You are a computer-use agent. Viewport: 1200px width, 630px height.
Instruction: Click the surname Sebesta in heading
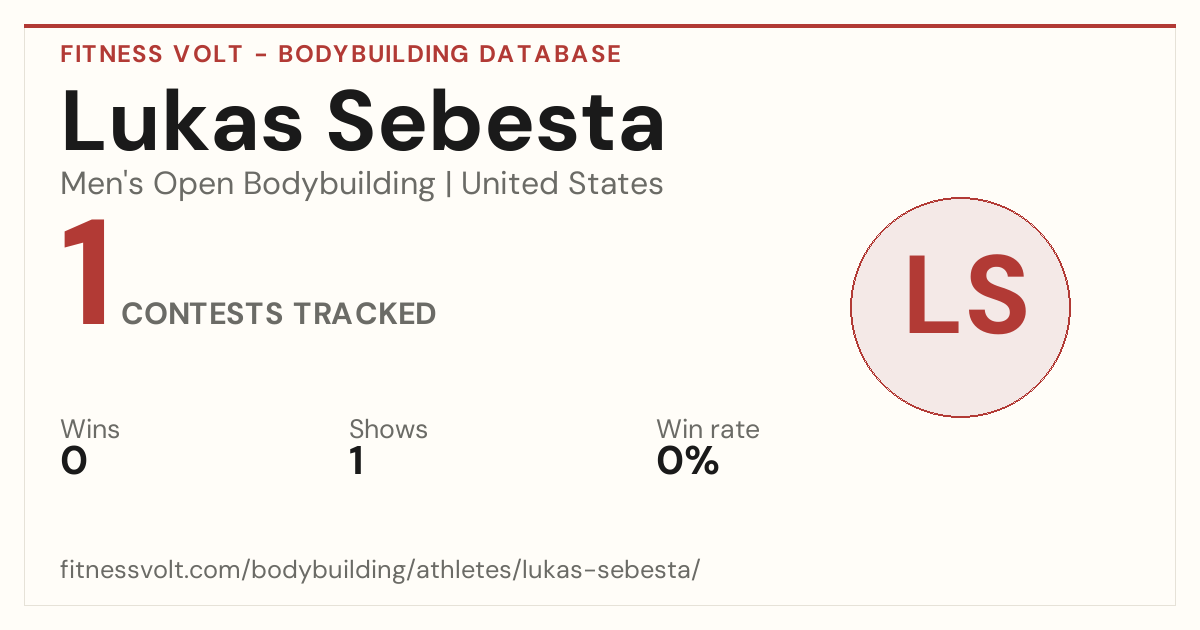tap(497, 121)
